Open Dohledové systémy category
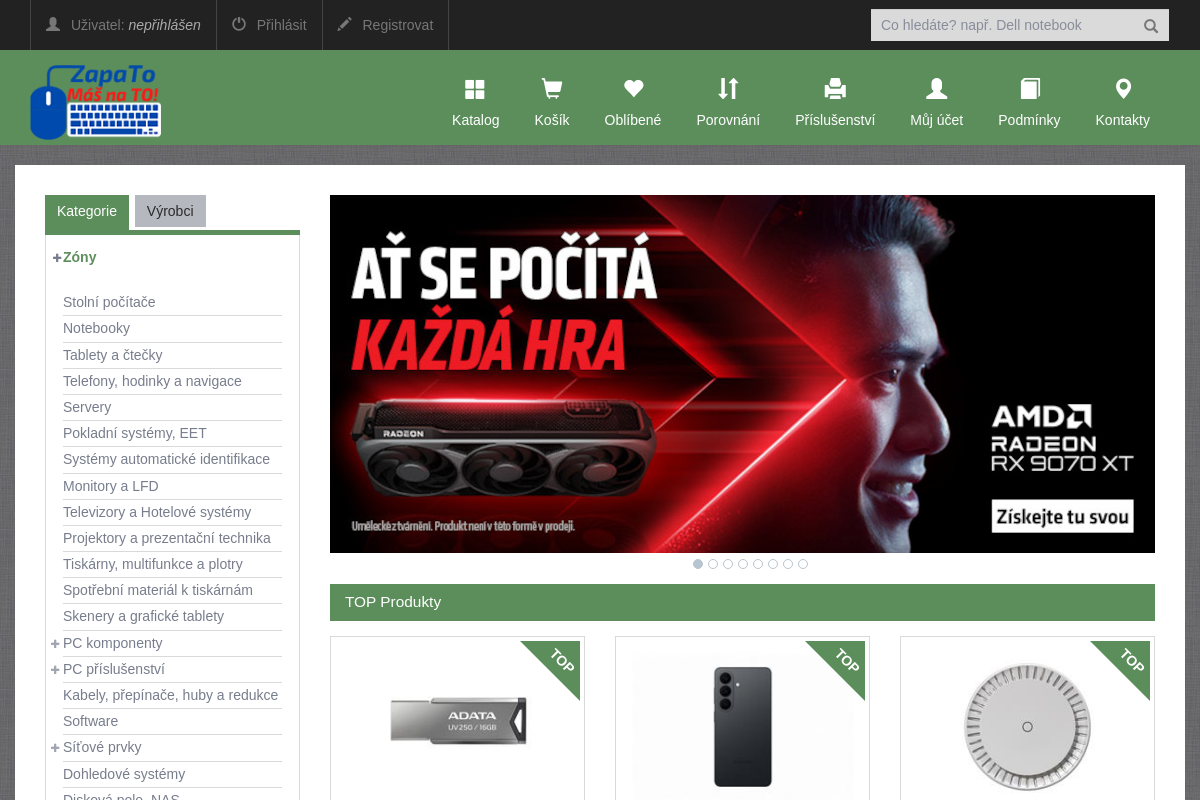The height and width of the screenshot is (800, 1200). [x=124, y=774]
